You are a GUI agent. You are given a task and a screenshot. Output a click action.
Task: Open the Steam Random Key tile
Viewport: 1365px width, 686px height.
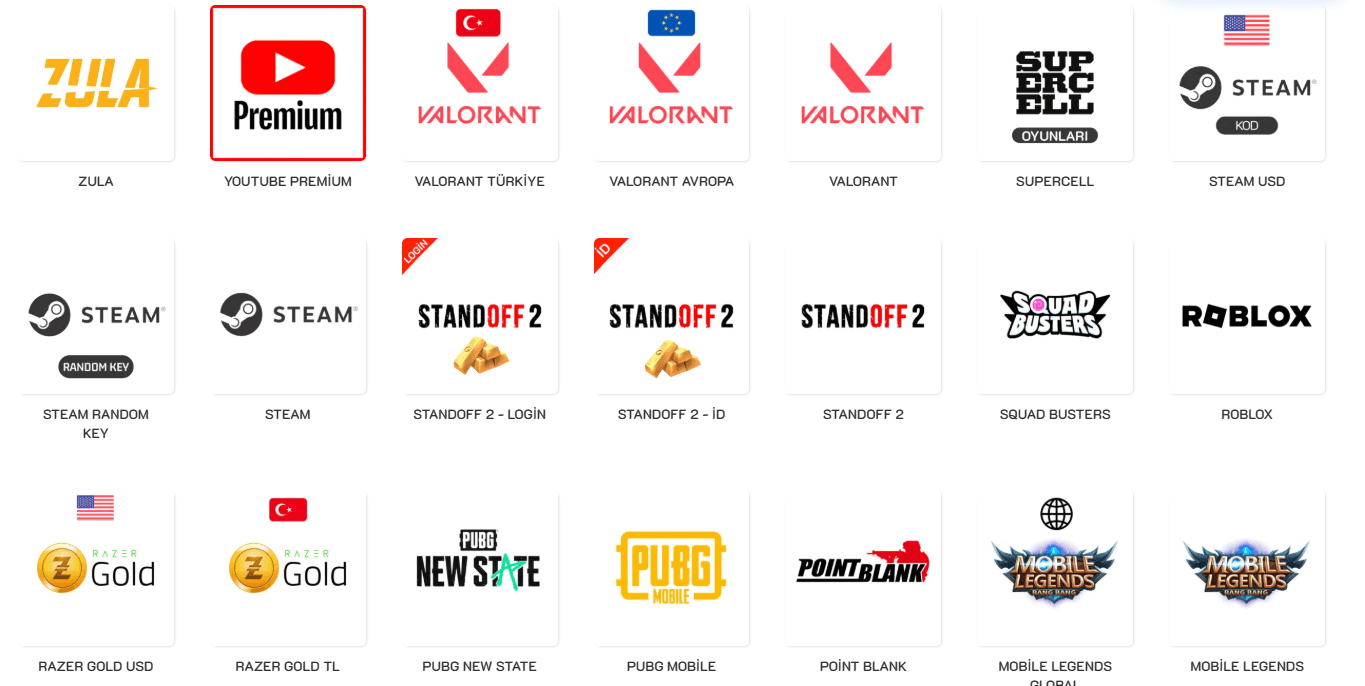click(x=96, y=316)
